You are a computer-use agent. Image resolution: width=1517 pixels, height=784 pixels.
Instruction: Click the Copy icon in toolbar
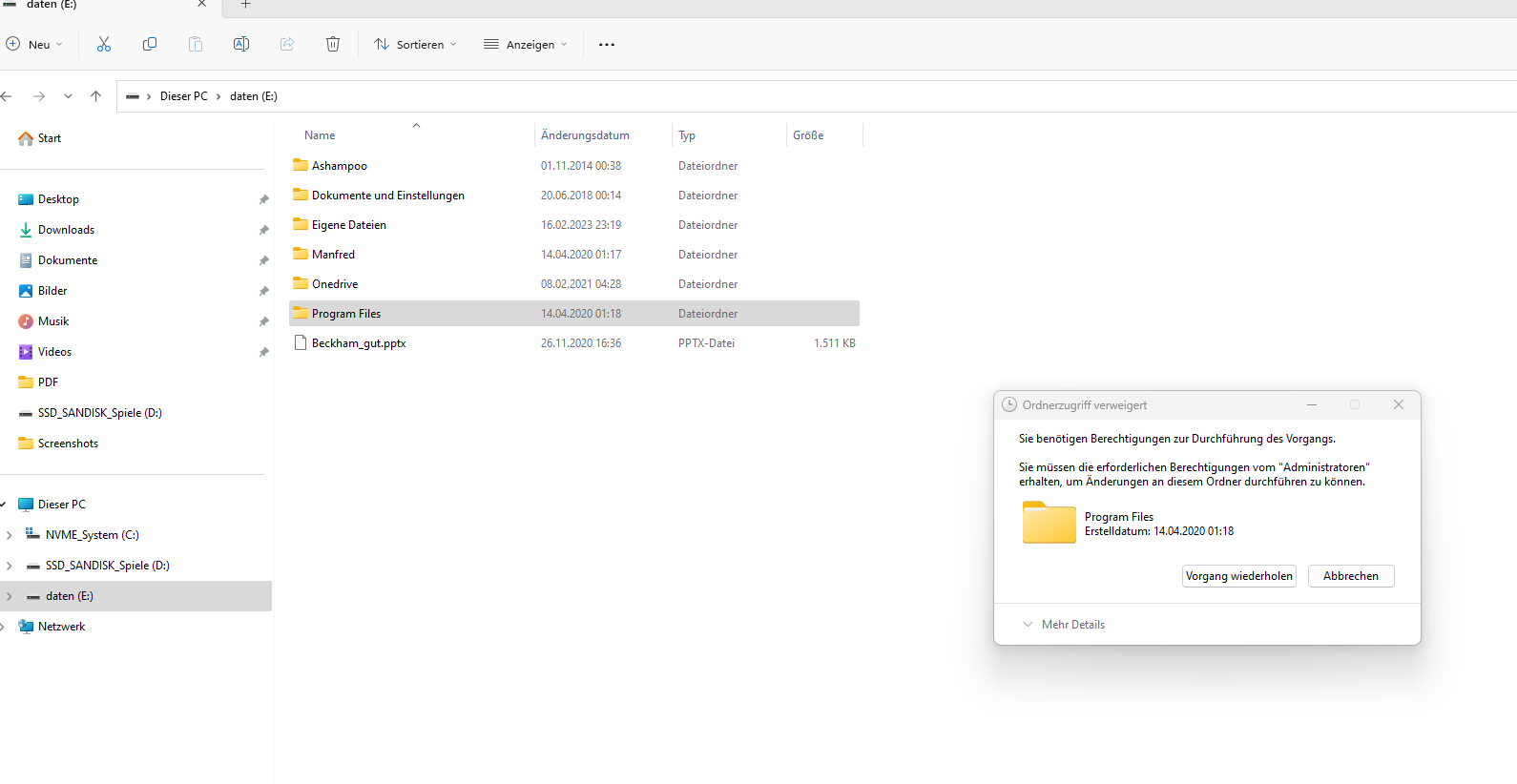(x=150, y=44)
